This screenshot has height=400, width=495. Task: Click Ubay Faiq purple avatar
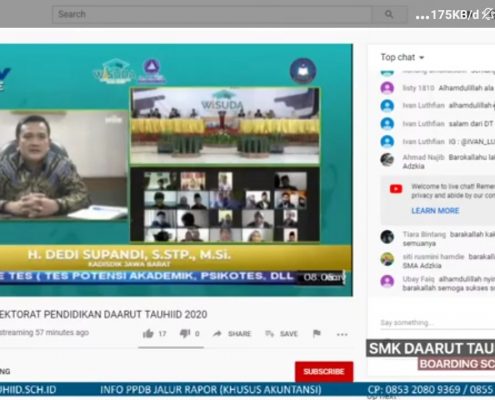pos(387,281)
